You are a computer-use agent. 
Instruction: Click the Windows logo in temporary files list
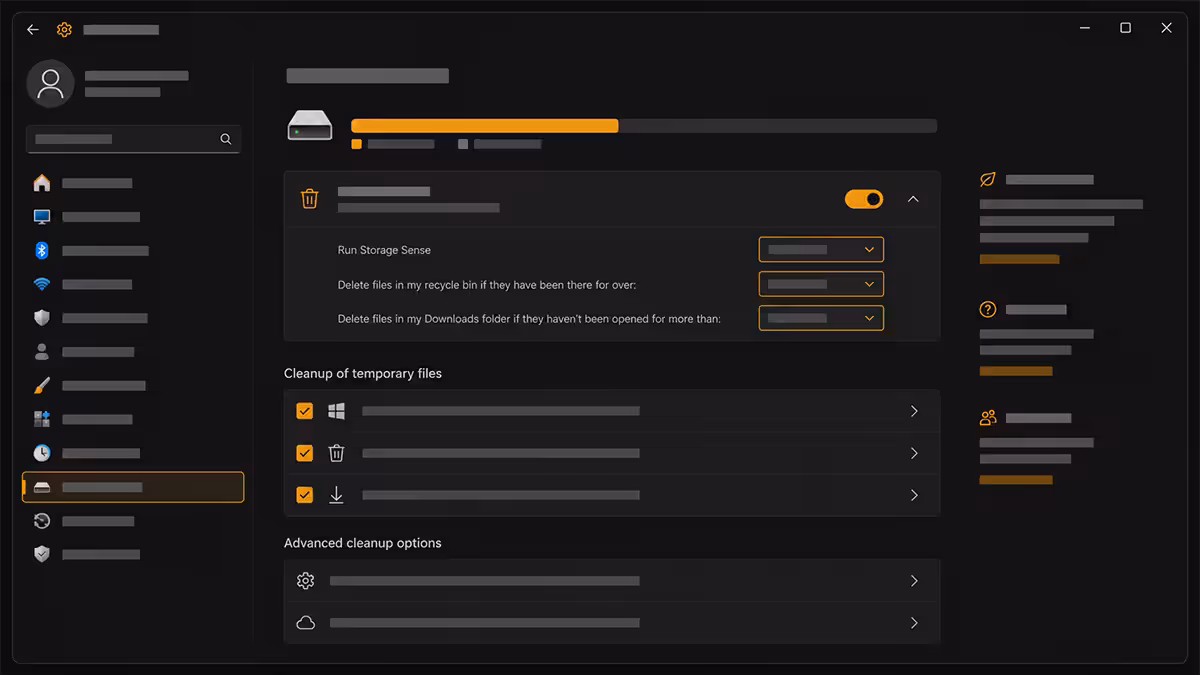coord(337,411)
